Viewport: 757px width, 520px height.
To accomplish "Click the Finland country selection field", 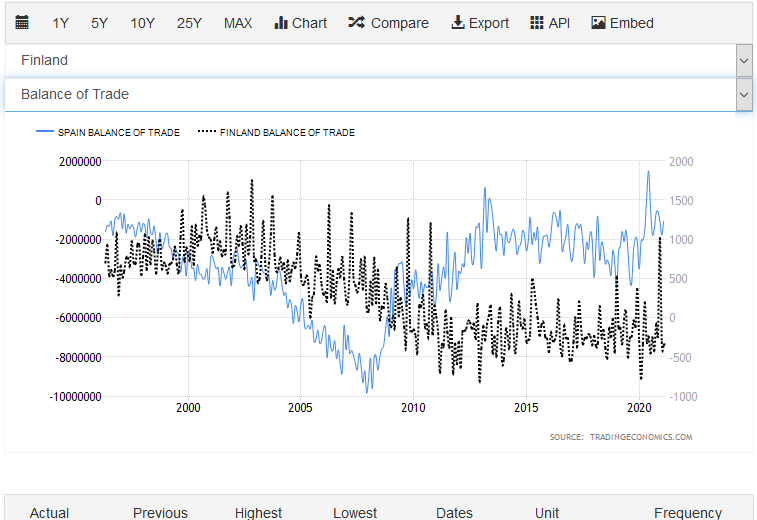I will [370, 61].
